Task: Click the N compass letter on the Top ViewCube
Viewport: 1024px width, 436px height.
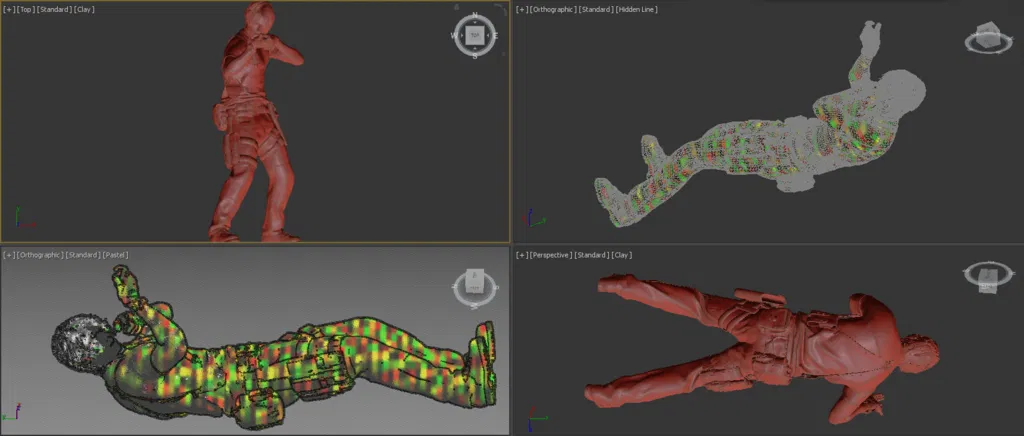Action: [475, 16]
